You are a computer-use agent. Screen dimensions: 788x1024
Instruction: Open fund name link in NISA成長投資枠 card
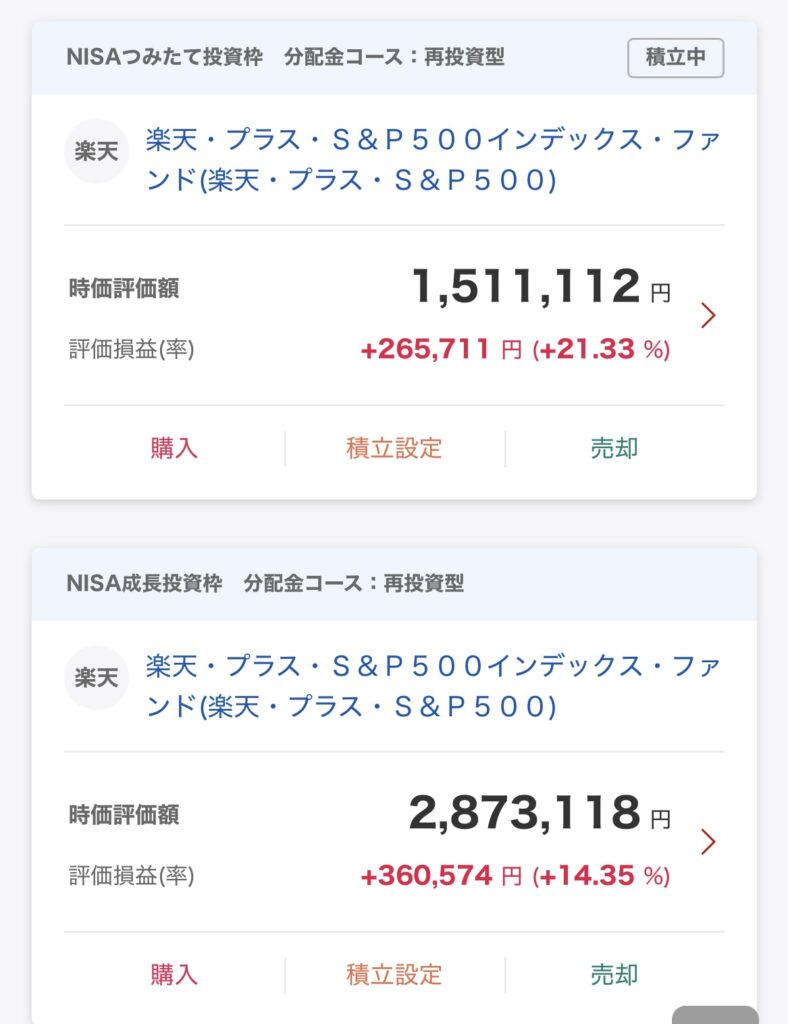[432, 686]
